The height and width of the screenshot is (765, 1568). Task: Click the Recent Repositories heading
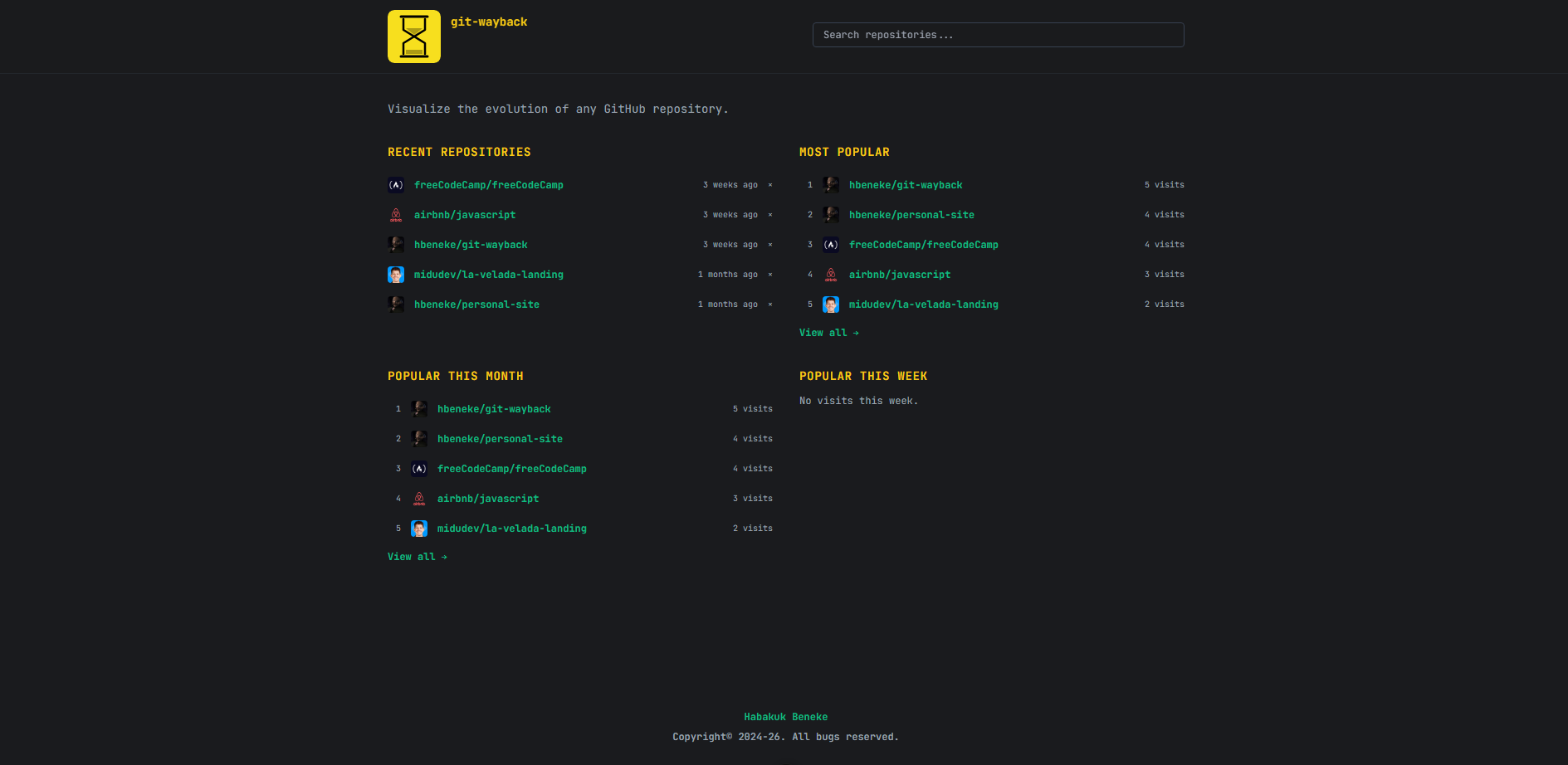(x=459, y=152)
